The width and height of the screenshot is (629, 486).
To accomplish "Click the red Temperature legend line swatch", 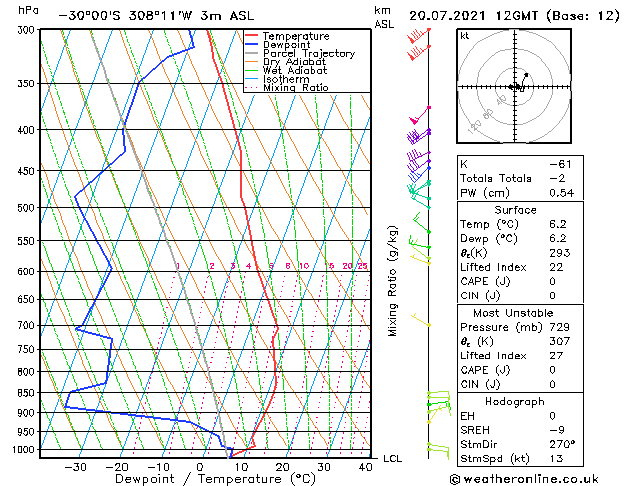I will point(252,36).
